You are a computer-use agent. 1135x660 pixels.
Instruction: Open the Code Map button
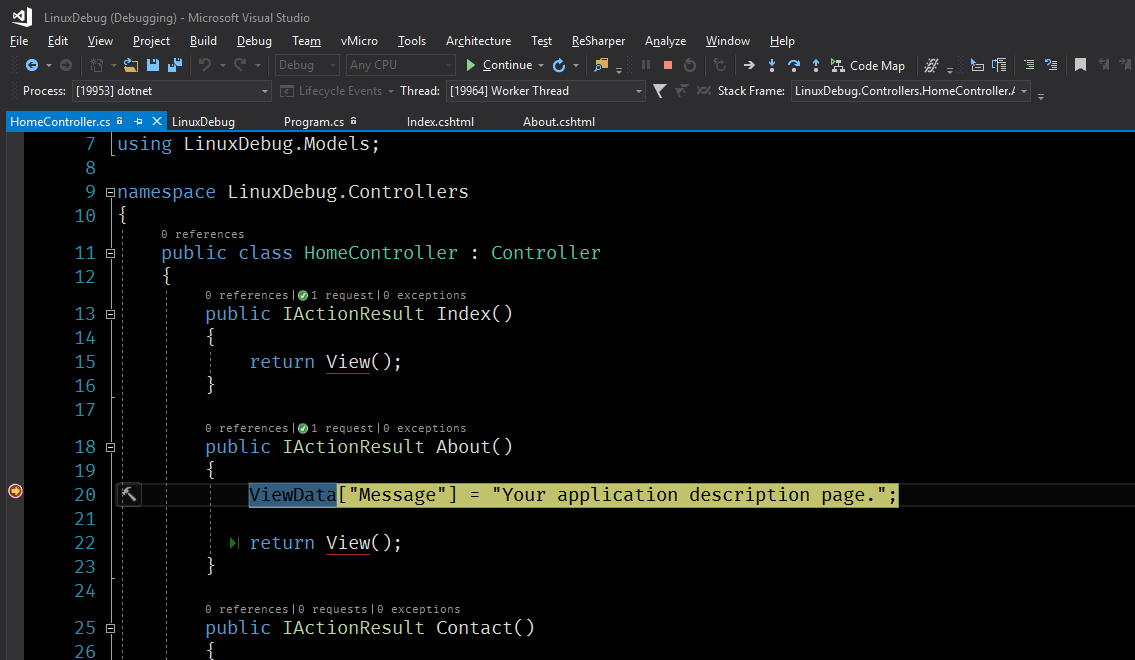coord(868,65)
